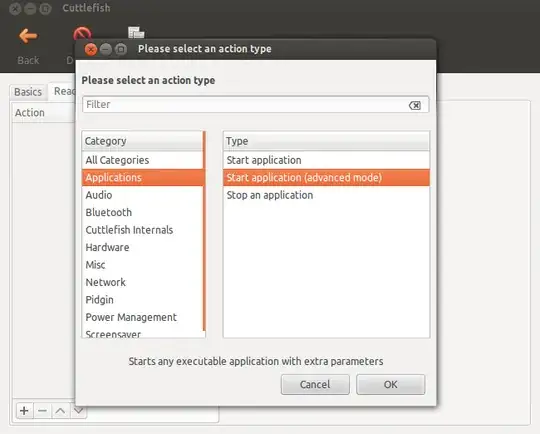Click the category list orange scrollbar

(204, 231)
